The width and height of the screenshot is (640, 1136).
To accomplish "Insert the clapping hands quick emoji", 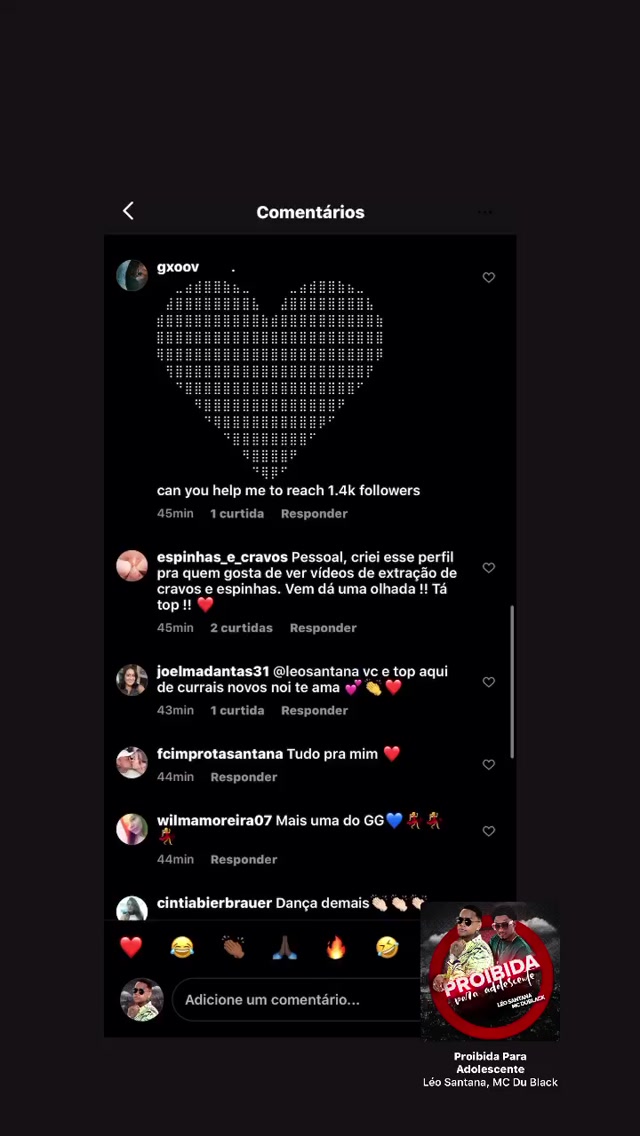I will [233, 947].
